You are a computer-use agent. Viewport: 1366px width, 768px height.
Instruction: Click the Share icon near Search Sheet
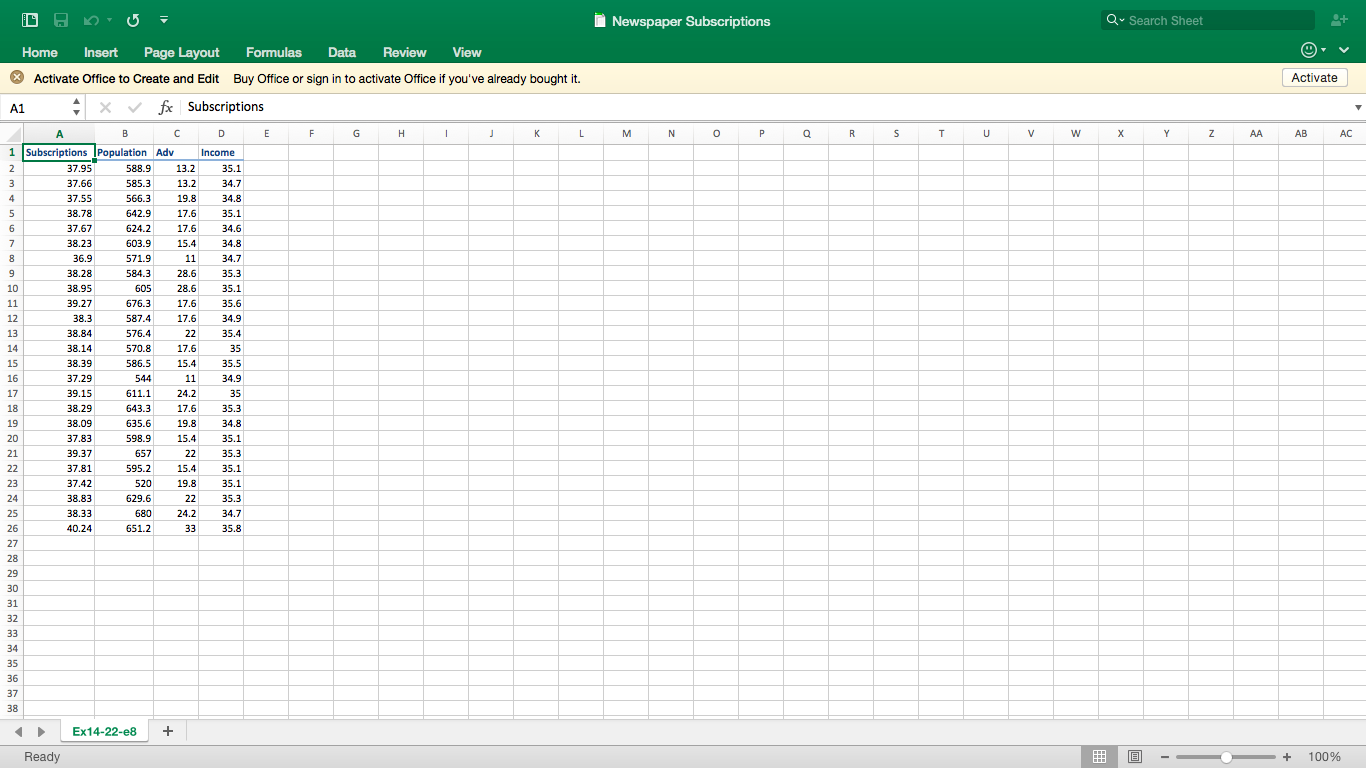point(1339,19)
